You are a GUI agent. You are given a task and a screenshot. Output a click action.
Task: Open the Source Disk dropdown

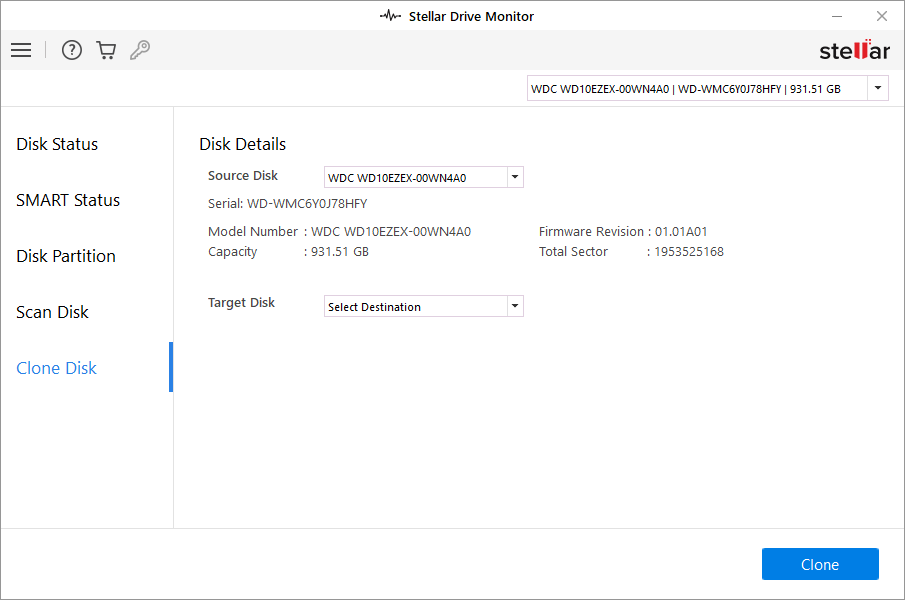514,178
